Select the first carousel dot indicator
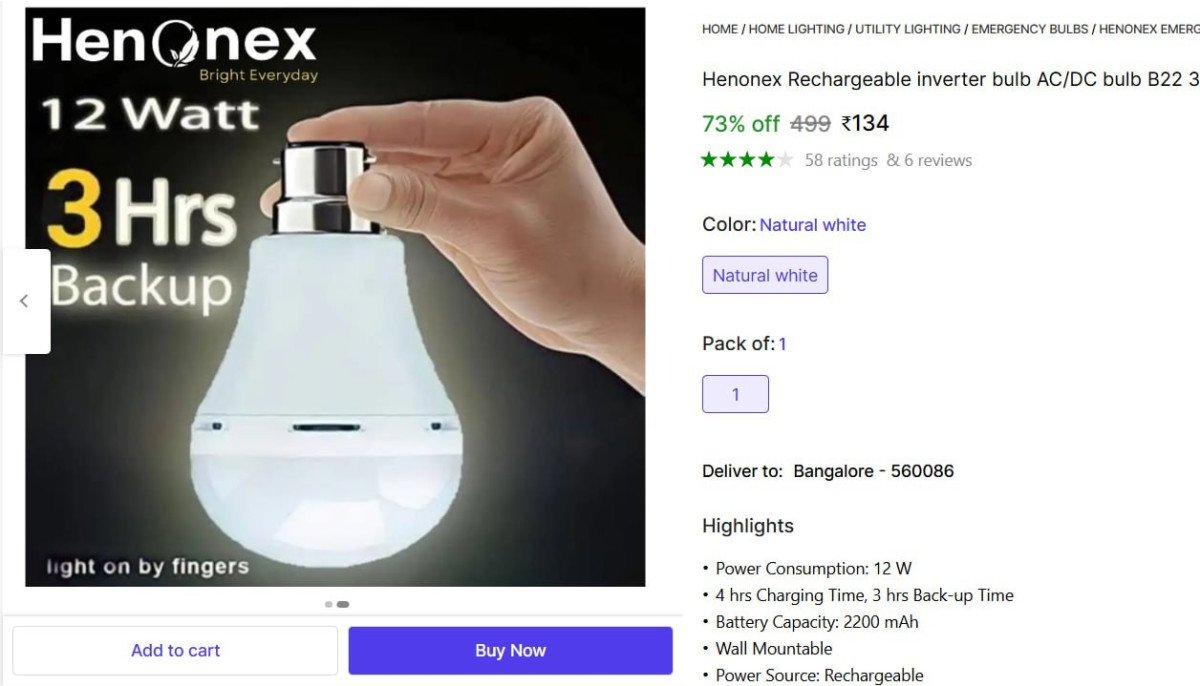 point(328,603)
